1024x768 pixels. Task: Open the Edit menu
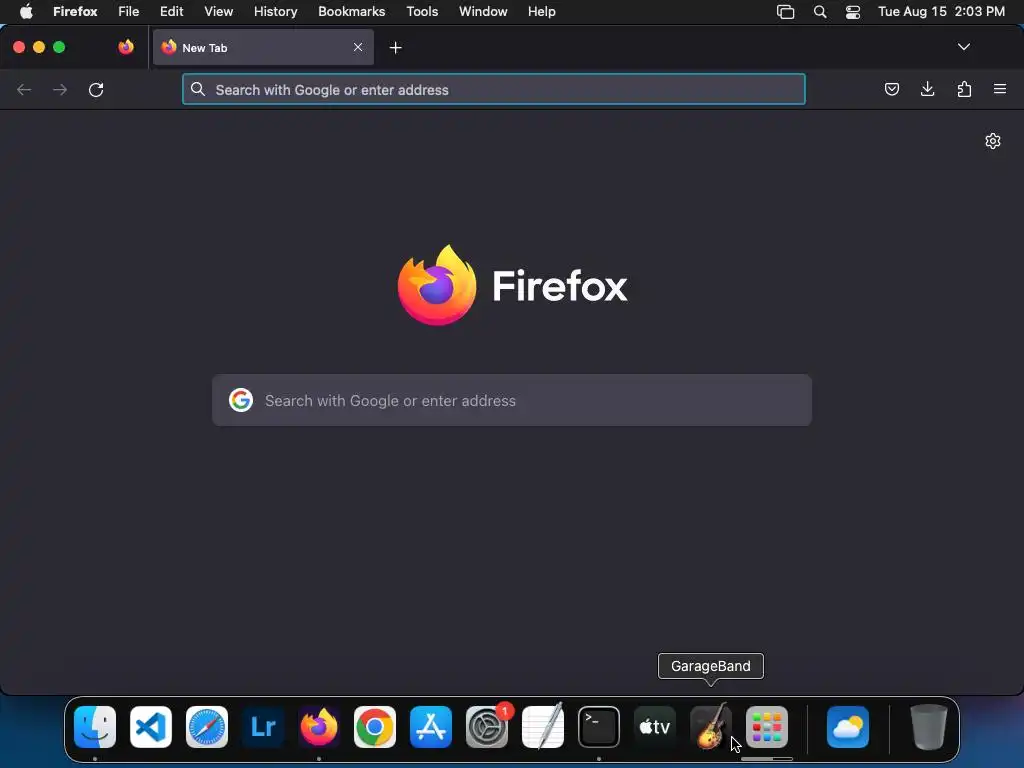point(171,12)
